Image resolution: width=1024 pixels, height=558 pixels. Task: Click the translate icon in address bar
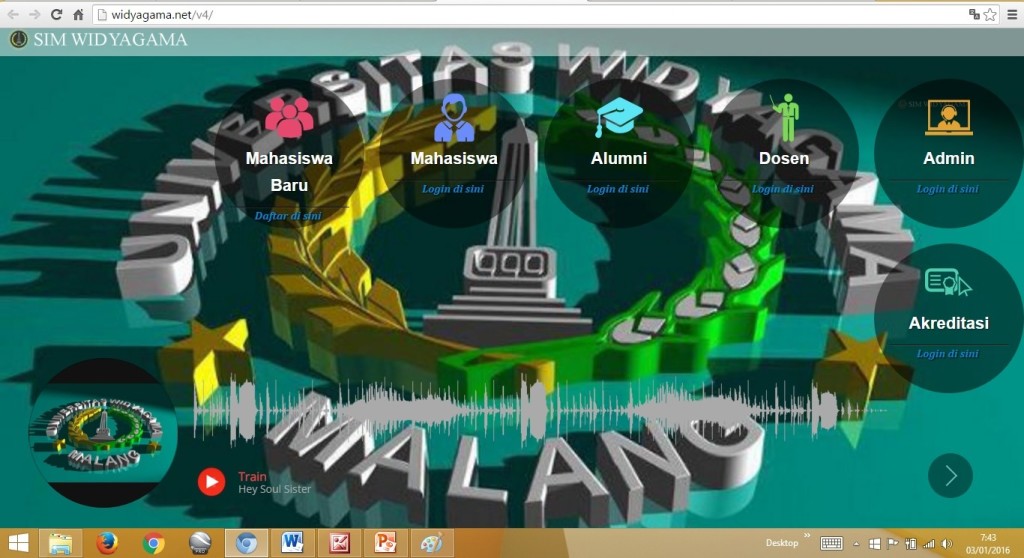point(974,14)
